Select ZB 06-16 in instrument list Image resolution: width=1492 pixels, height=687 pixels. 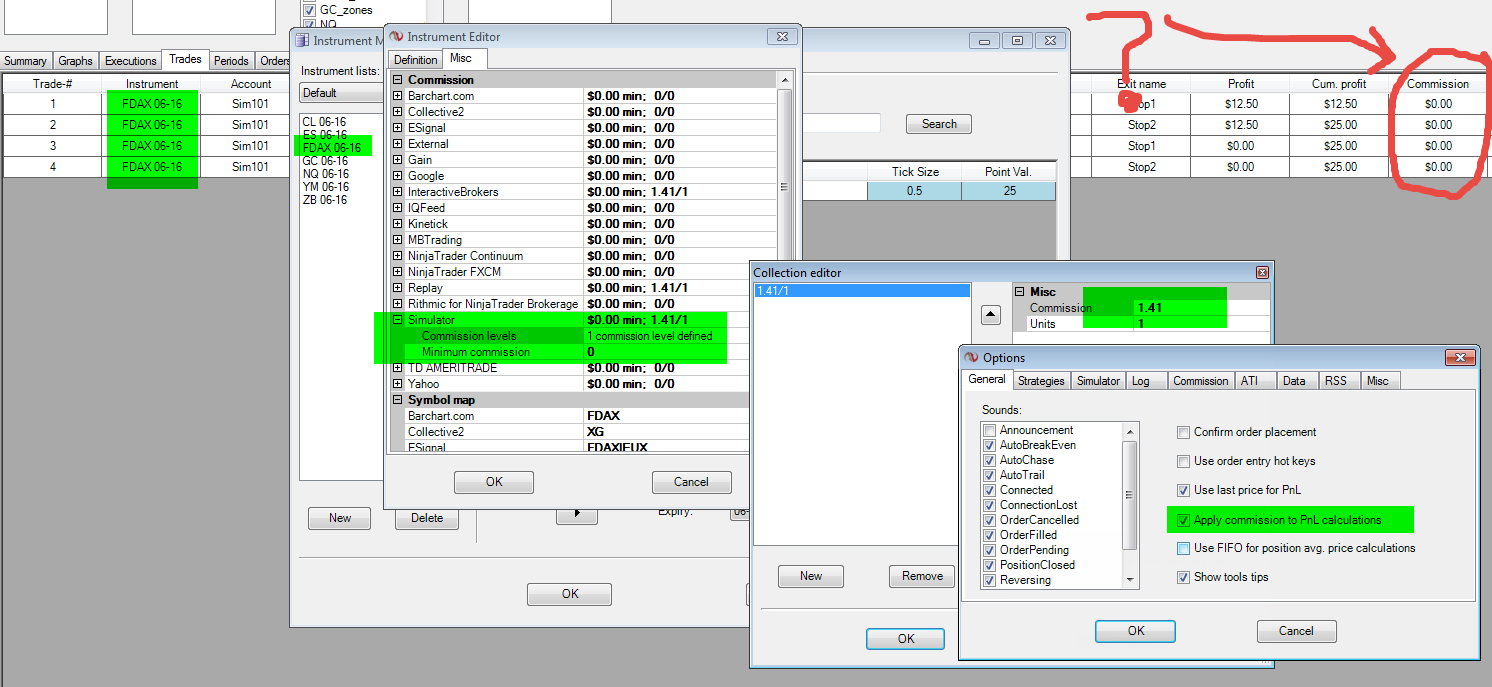(x=325, y=200)
